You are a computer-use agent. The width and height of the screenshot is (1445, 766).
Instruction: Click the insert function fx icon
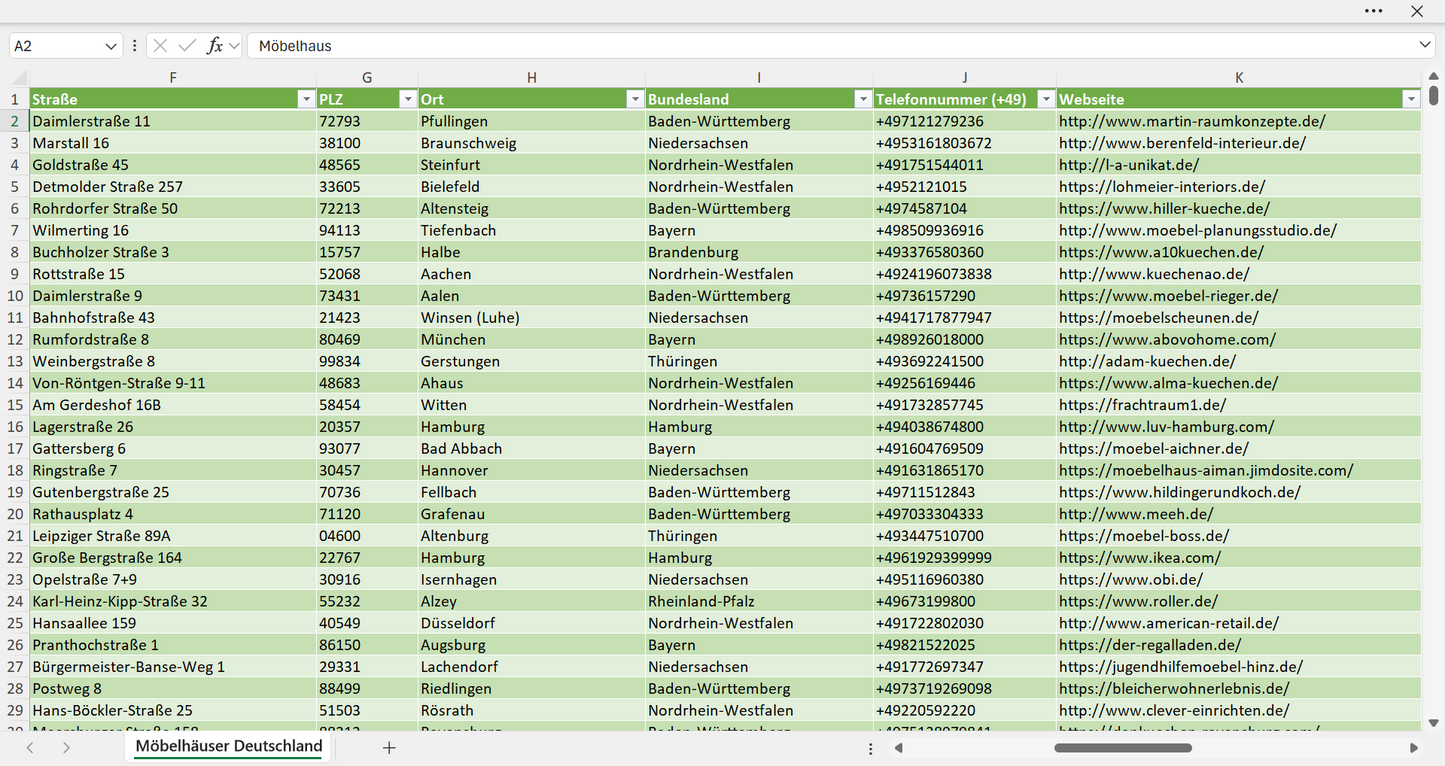[215, 46]
